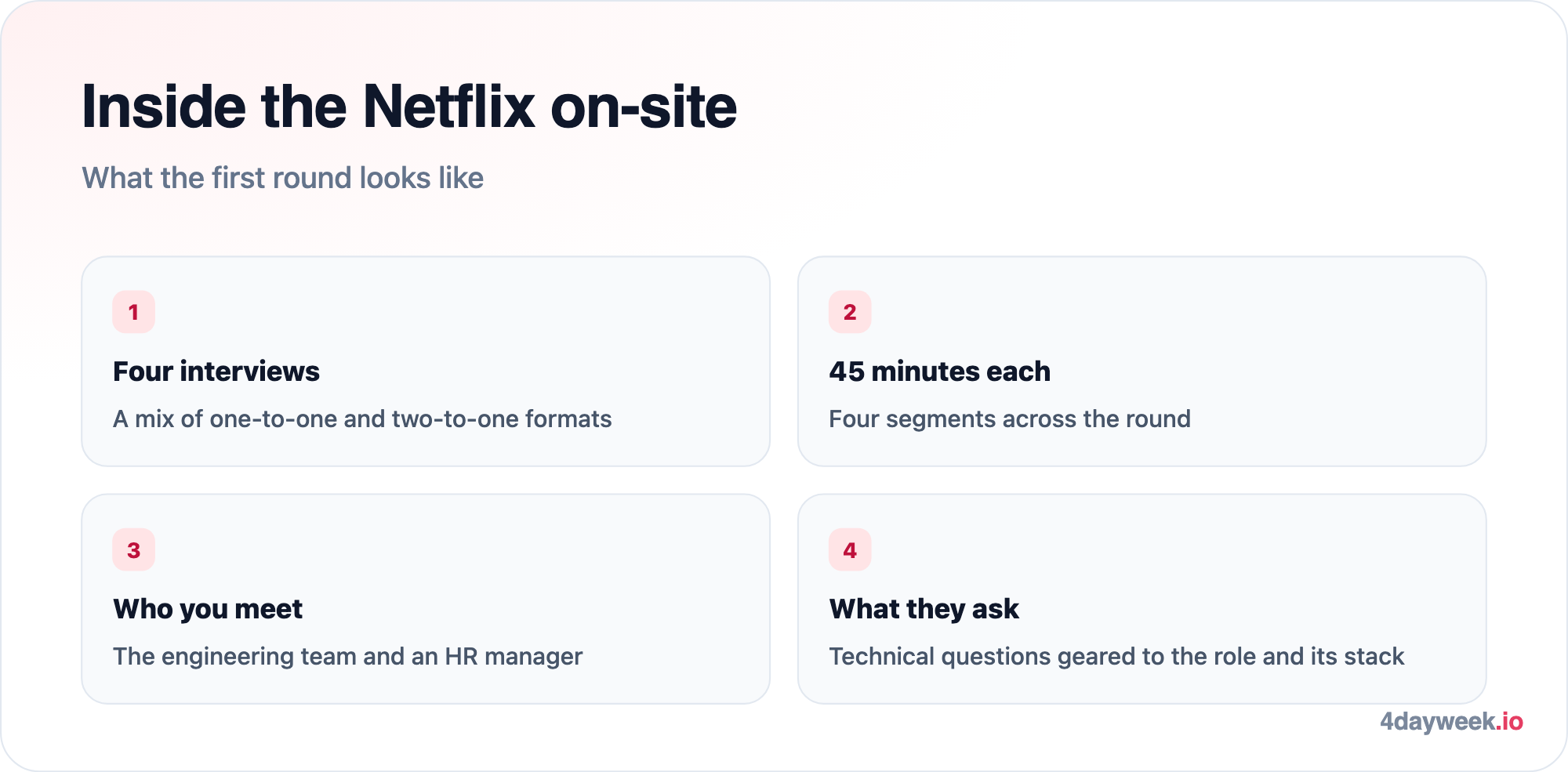Click the word on-site in the title
Viewport: 1568px width, 772px height.
pyautogui.click(x=644, y=107)
